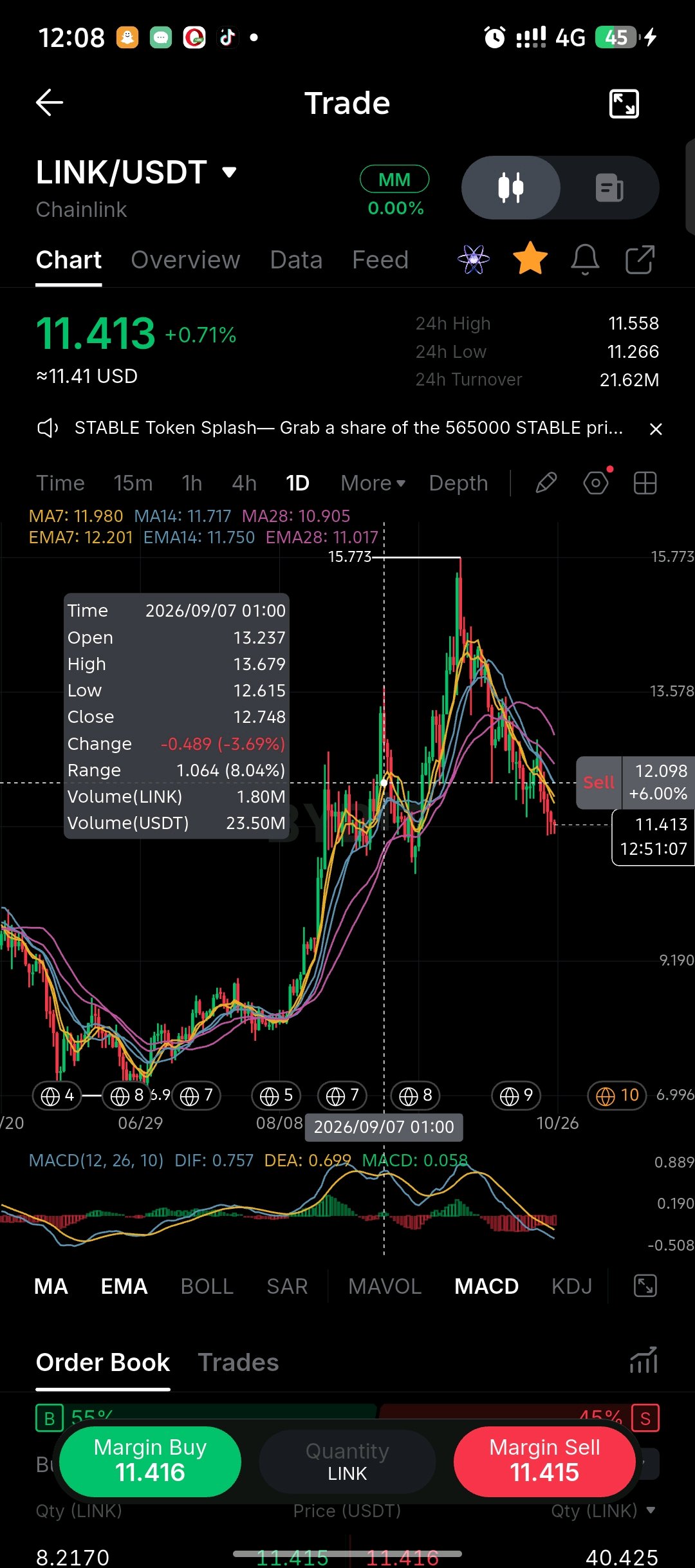
Task: Open the Depth chart view
Action: click(x=459, y=483)
